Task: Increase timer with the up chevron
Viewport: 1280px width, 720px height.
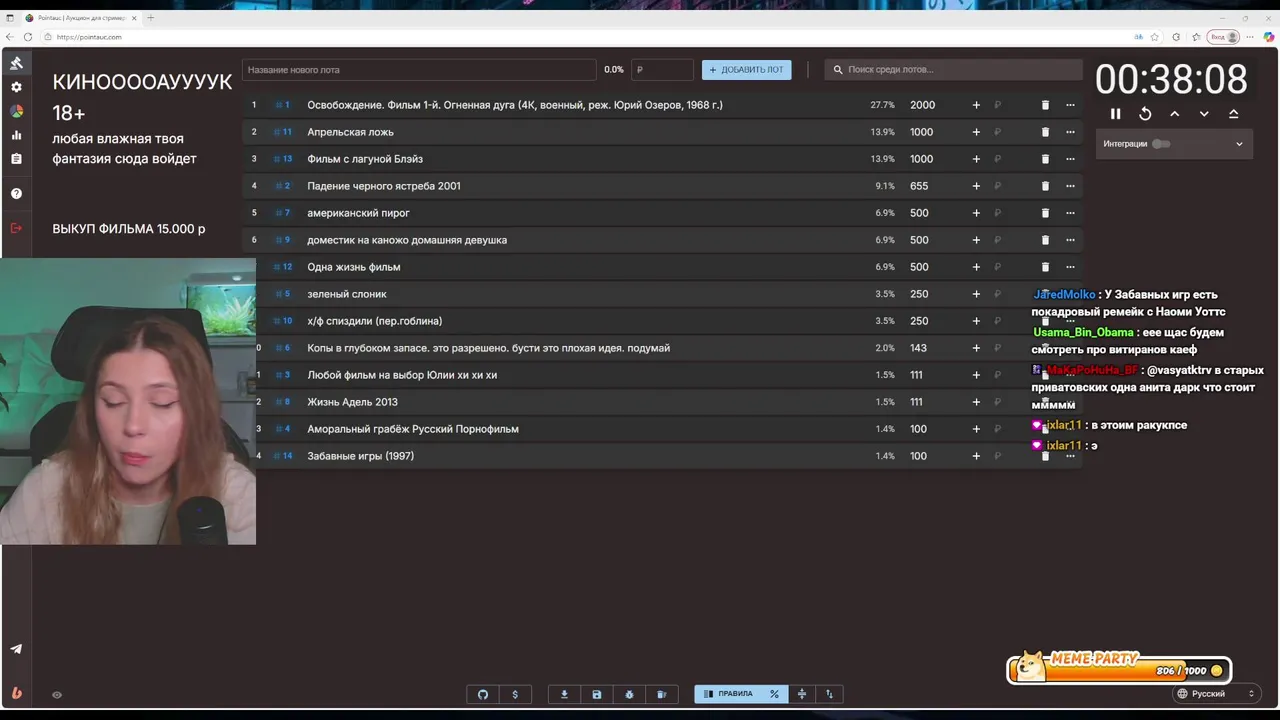Action: click(1175, 114)
